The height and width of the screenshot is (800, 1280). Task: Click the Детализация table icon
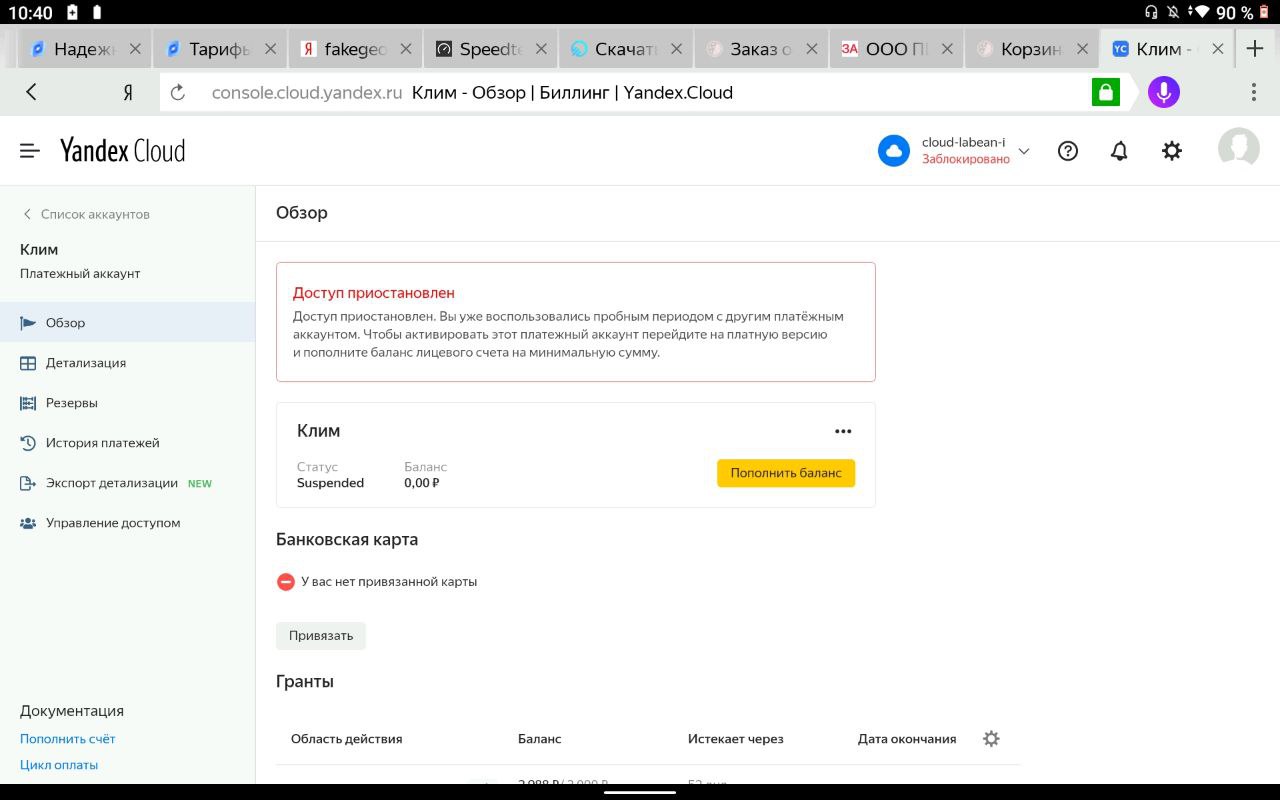(x=28, y=363)
